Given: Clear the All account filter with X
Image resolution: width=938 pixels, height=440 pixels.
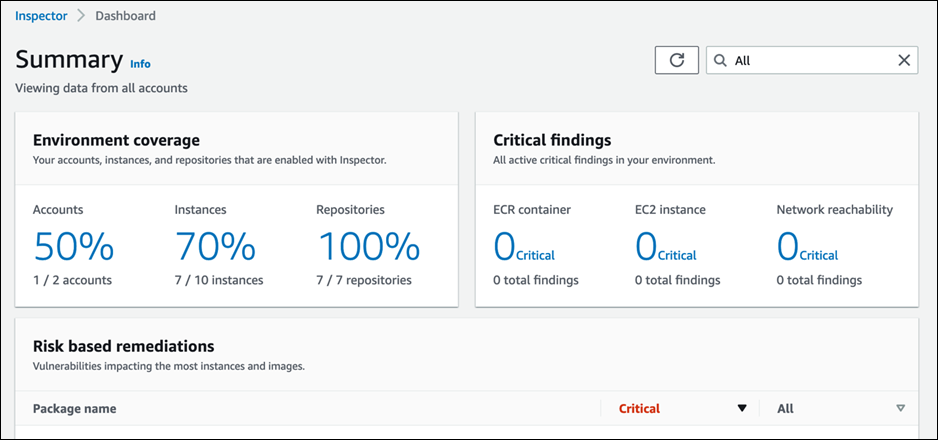Looking at the screenshot, I should 904,60.
